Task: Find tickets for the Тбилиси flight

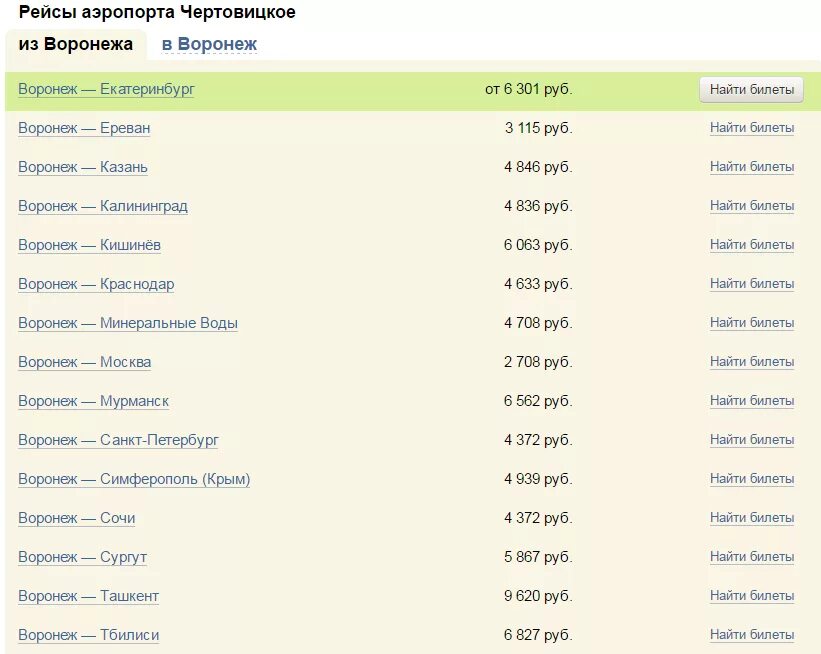Action: [x=752, y=635]
